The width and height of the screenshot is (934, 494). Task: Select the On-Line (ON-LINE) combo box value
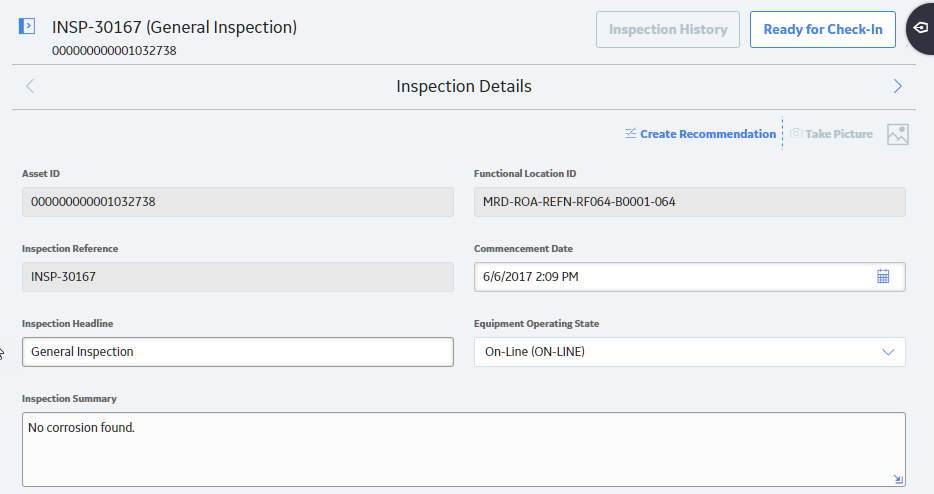point(690,352)
